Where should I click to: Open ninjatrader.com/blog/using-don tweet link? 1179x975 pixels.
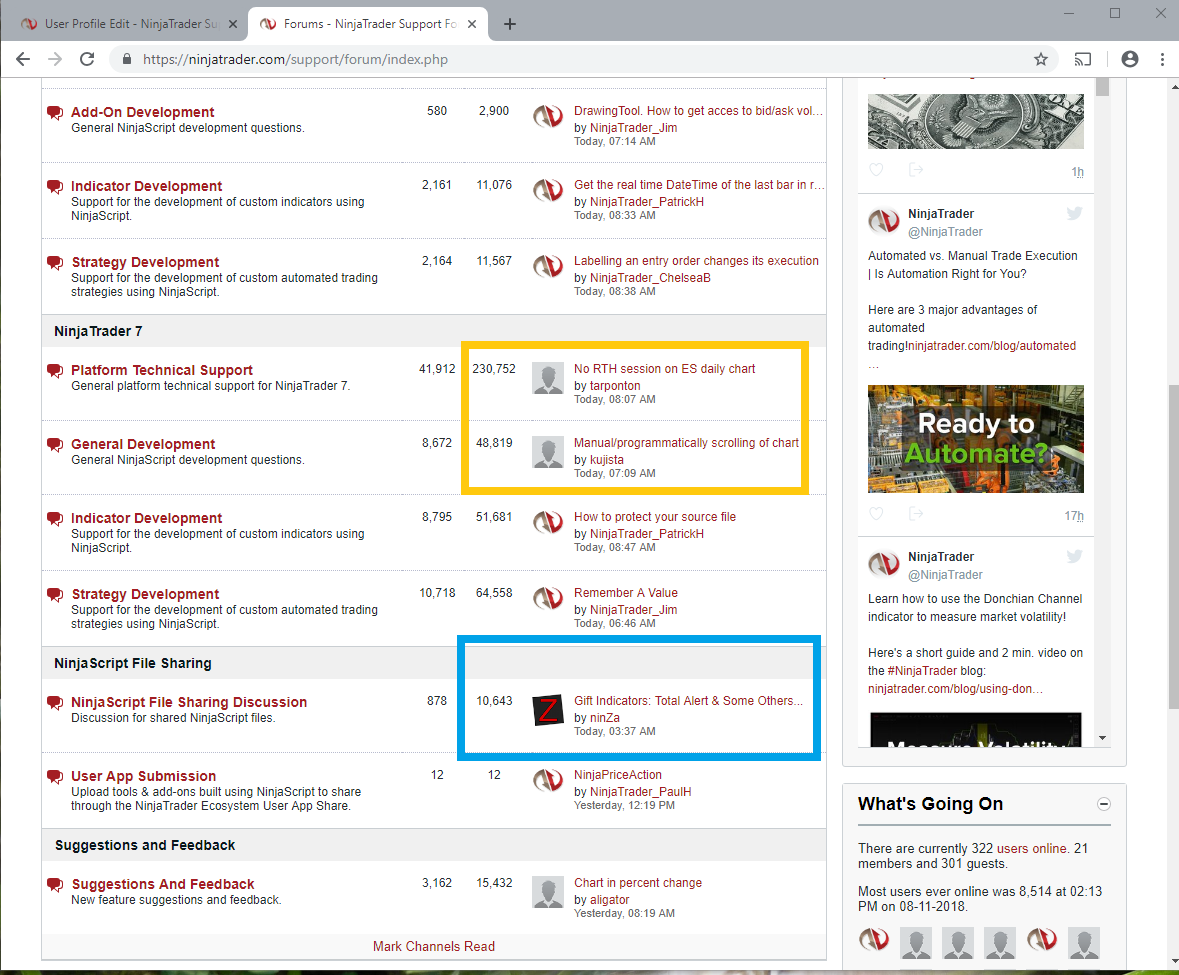[x=955, y=689]
